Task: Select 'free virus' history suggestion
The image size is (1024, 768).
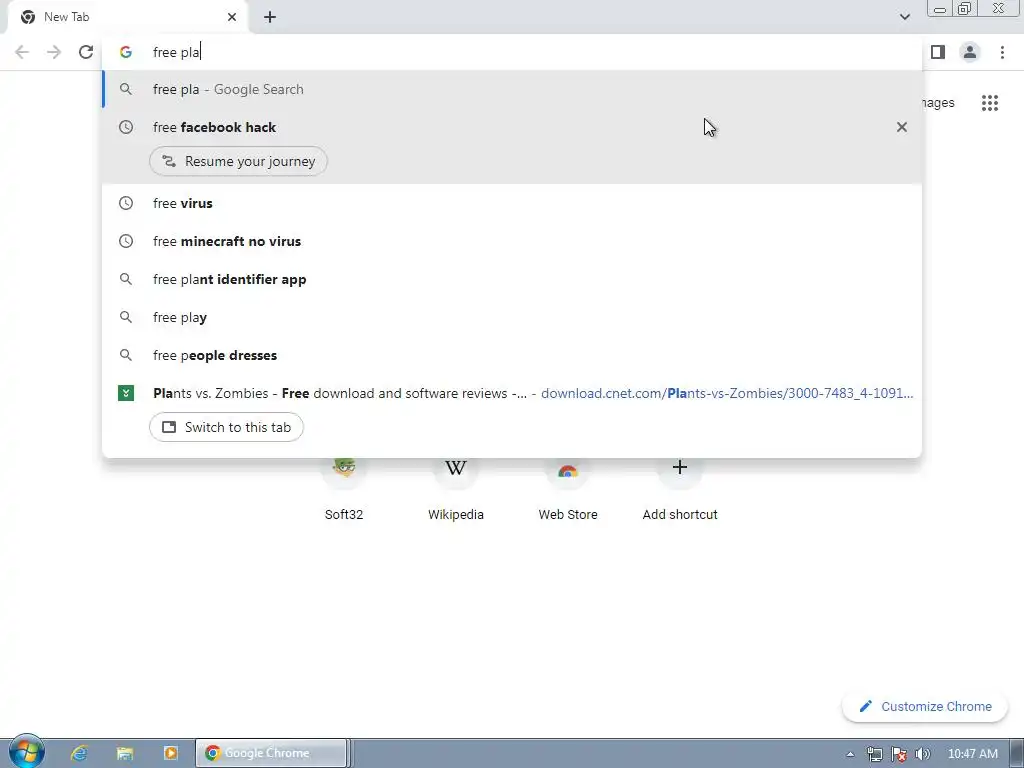Action: tap(512, 203)
